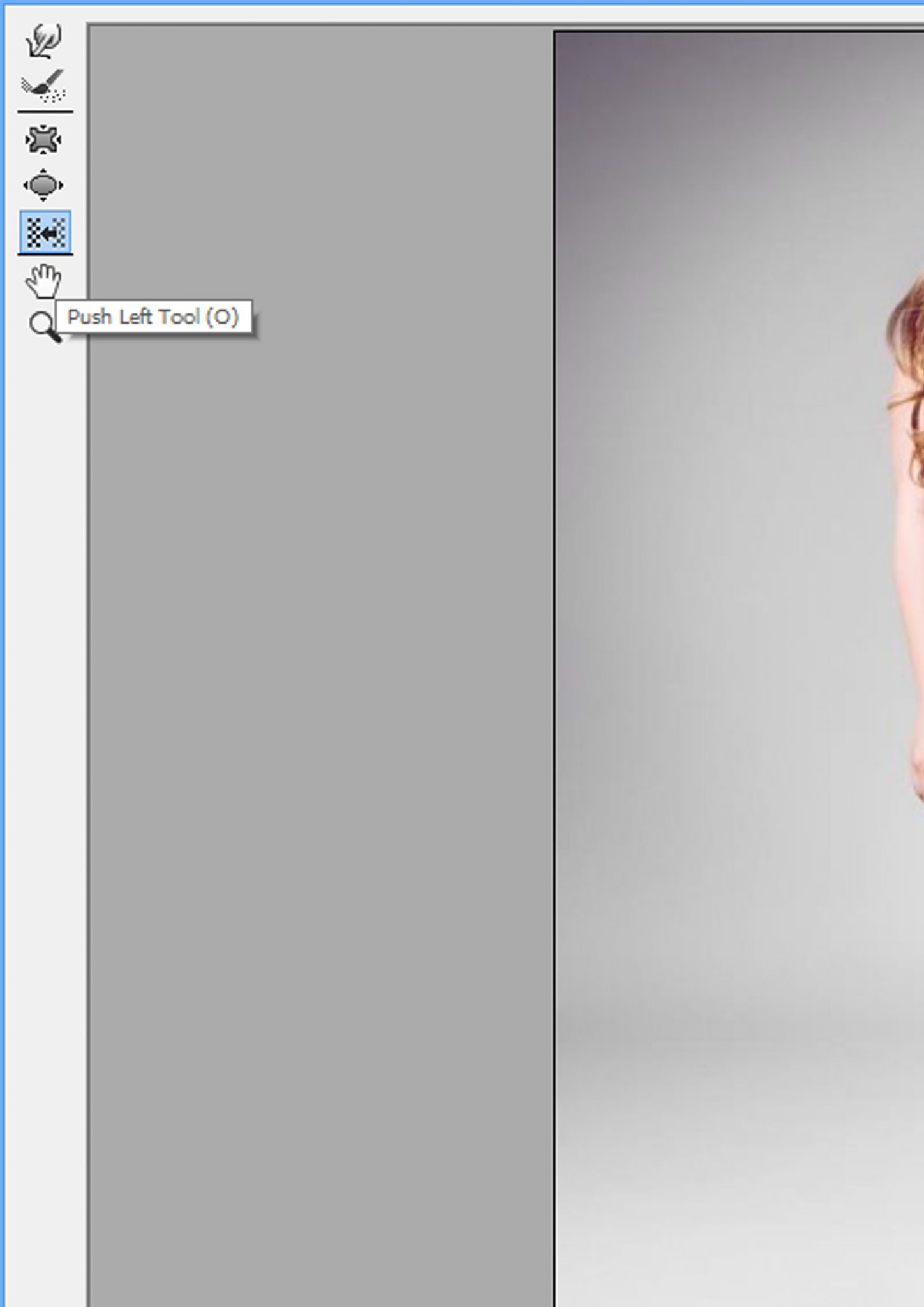The image size is (924, 1307).
Task: Choose the Pucker tool
Action: pyautogui.click(x=43, y=140)
